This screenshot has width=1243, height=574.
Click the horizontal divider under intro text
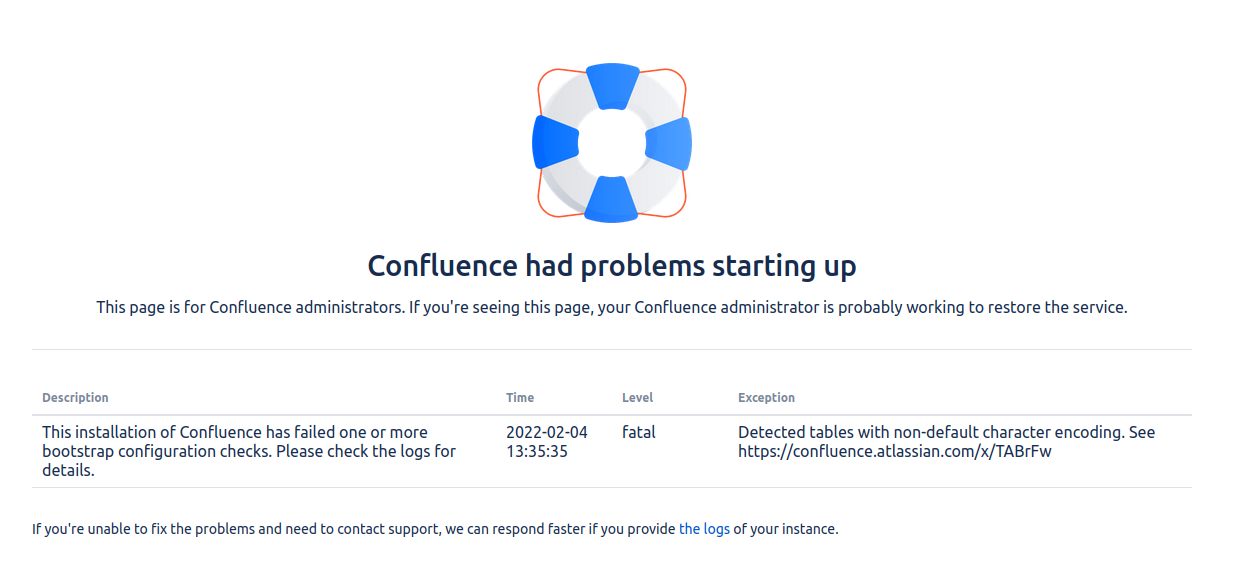612,349
